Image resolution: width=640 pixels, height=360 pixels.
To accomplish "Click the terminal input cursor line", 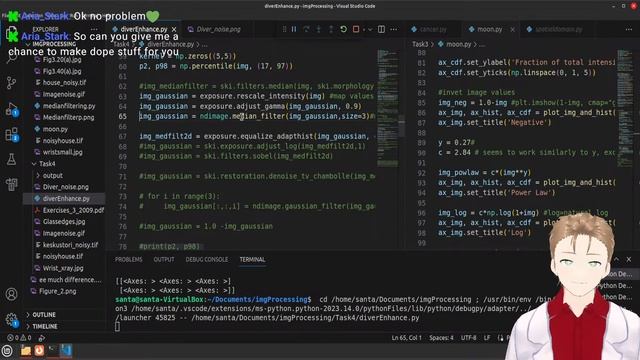I will click(x=118, y=327).
